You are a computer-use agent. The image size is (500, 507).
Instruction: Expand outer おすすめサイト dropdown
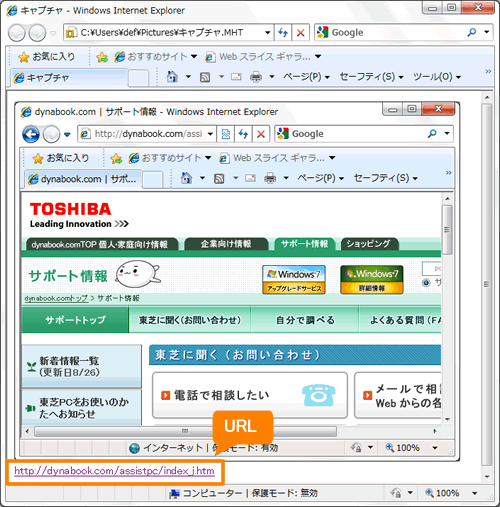[x=194, y=57]
